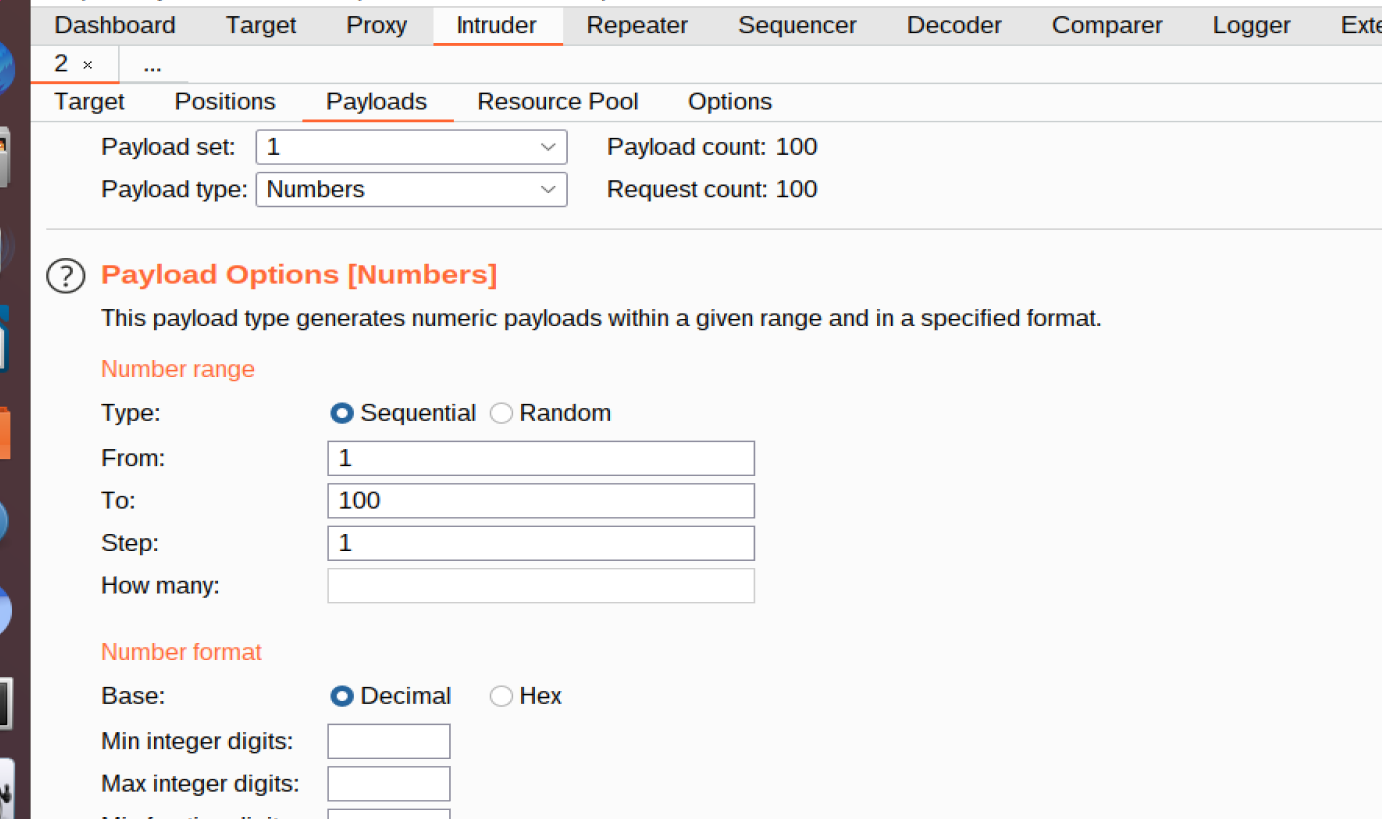Click the To field containing 100
Viewport: 1382px width, 819px height.
coord(541,500)
